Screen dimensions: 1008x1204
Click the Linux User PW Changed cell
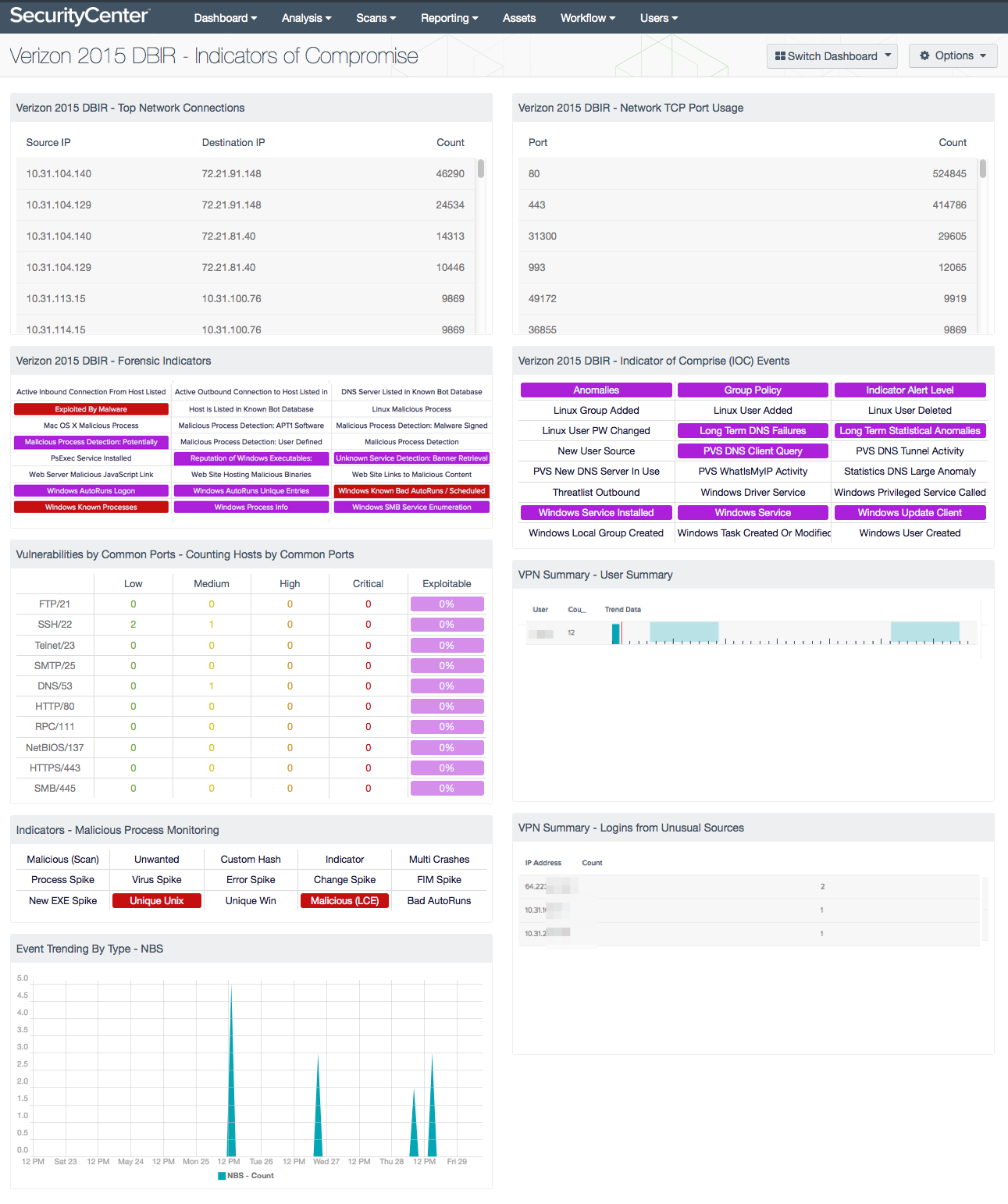tap(597, 431)
